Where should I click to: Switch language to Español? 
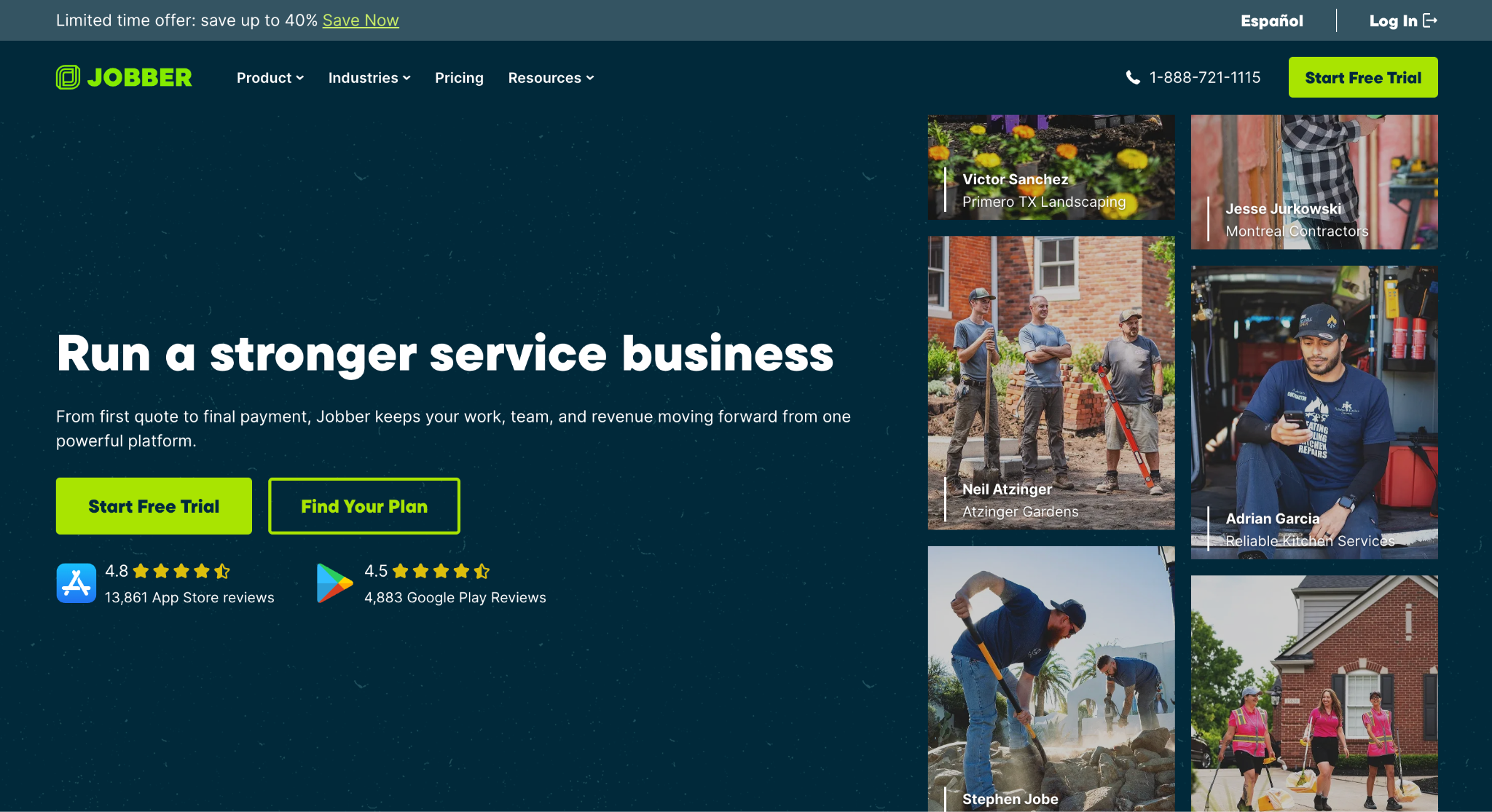pyautogui.click(x=1272, y=20)
